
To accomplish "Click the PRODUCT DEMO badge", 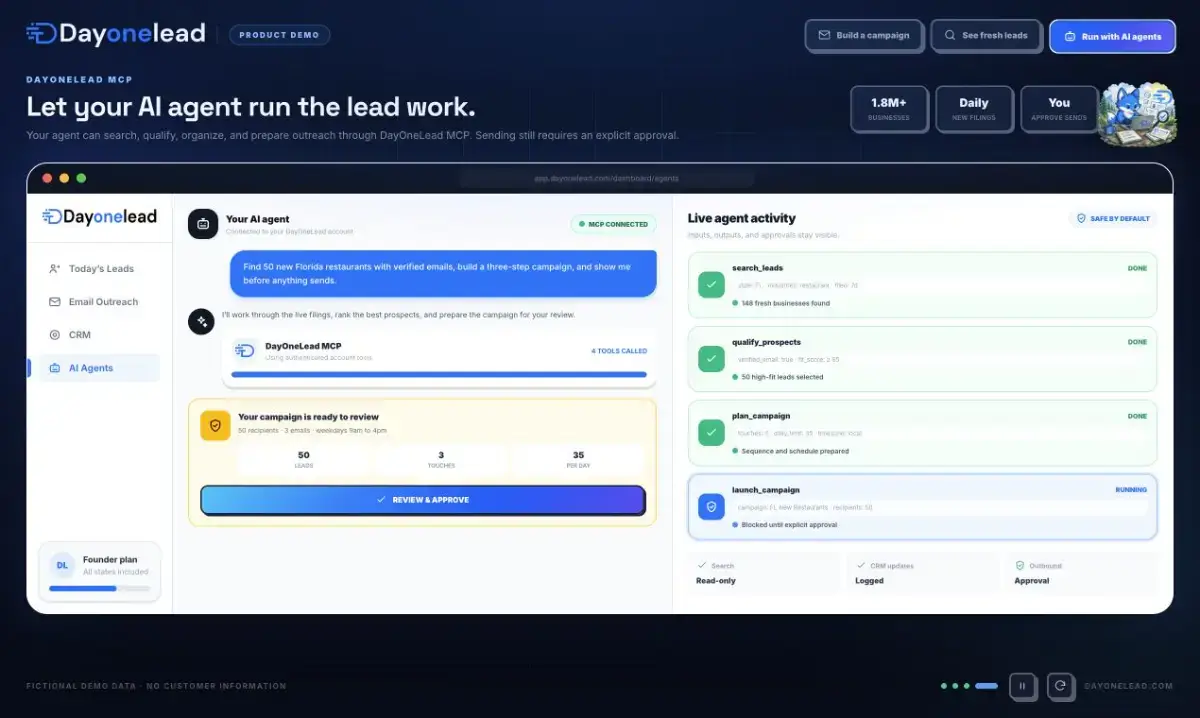I will pyautogui.click(x=279, y=35).
